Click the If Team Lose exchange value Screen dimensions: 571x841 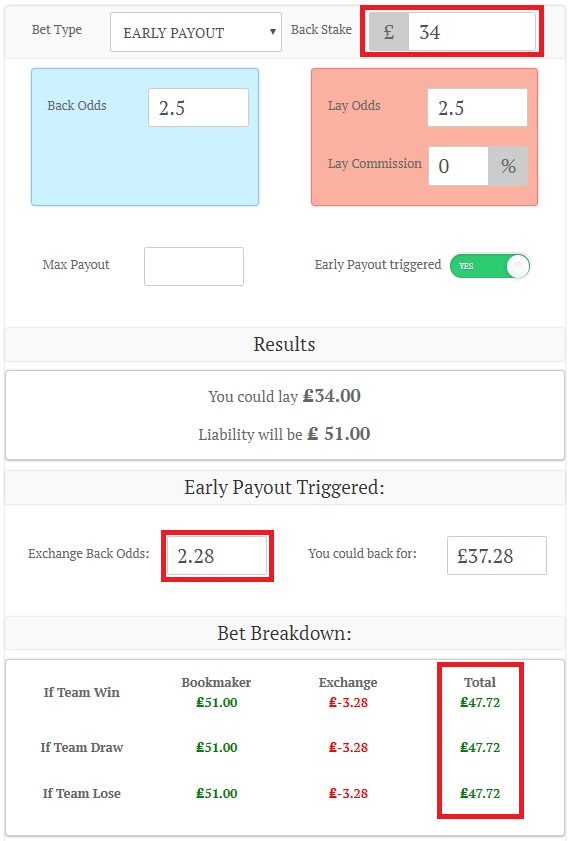pyautogui.click(x=348, y=793)
